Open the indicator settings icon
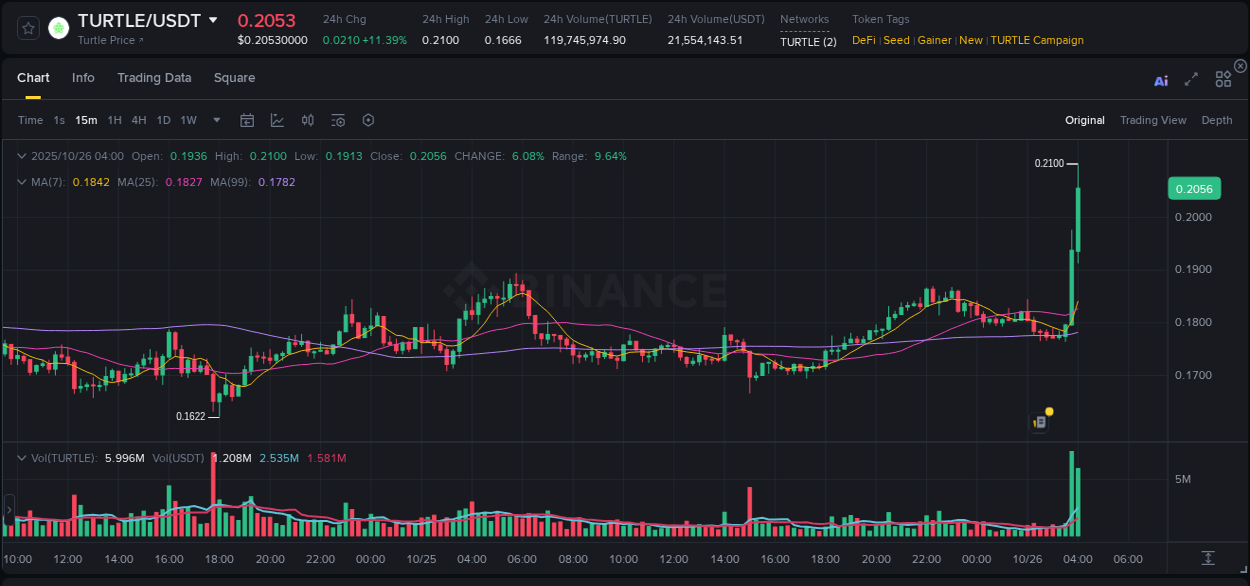The height and width of the screenshot is (586, 1250). point(337,120)
